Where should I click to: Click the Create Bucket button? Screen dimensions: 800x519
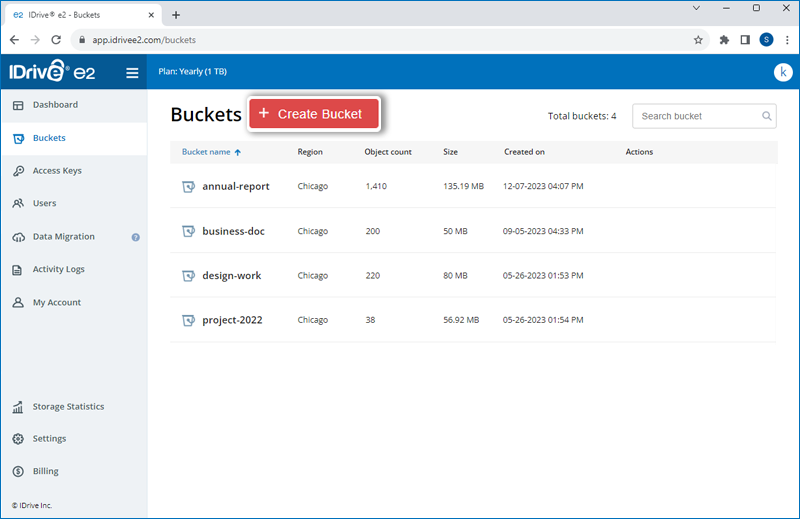(314, 114)
